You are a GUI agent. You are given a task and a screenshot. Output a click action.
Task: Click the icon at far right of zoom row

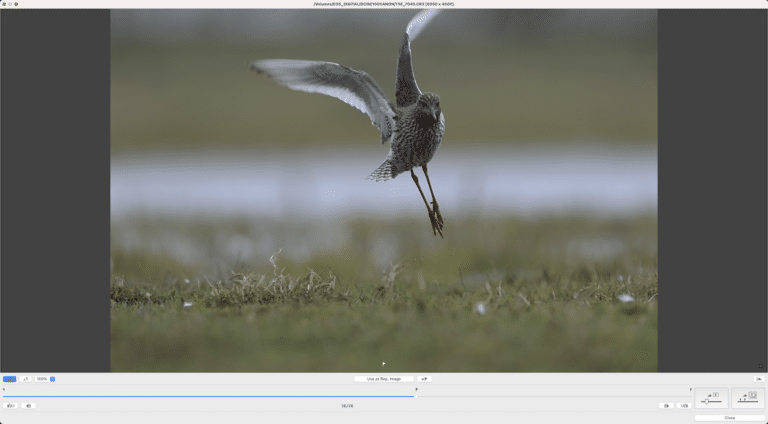[x=759, y=379]
